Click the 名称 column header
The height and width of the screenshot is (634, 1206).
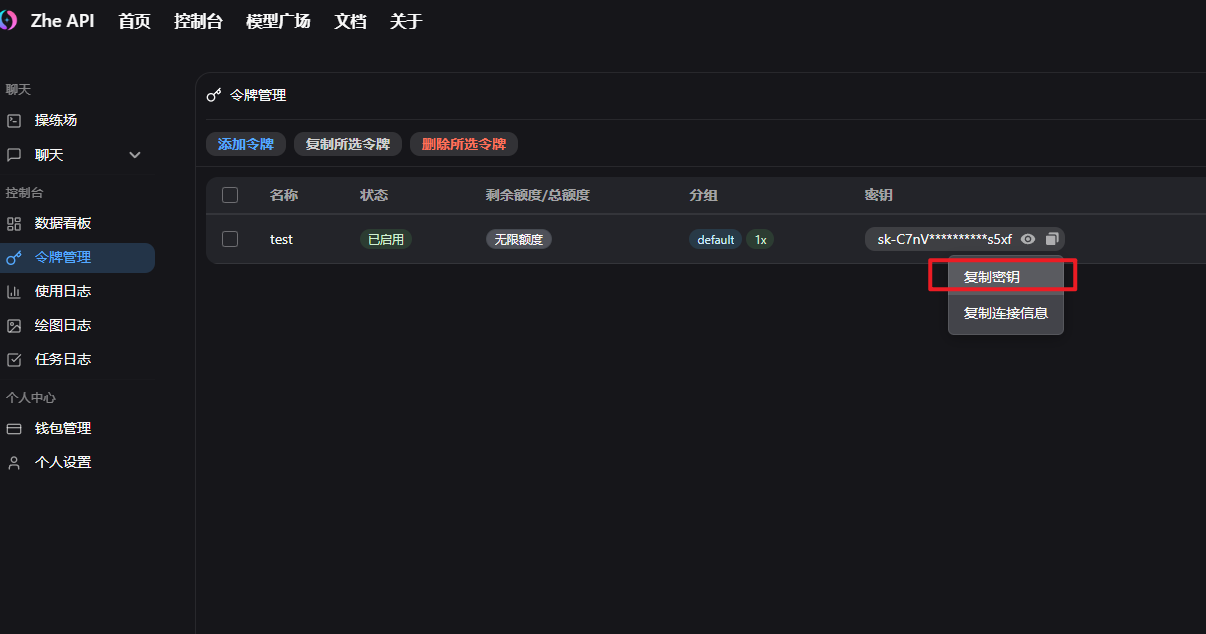click(x=284, y=195)
